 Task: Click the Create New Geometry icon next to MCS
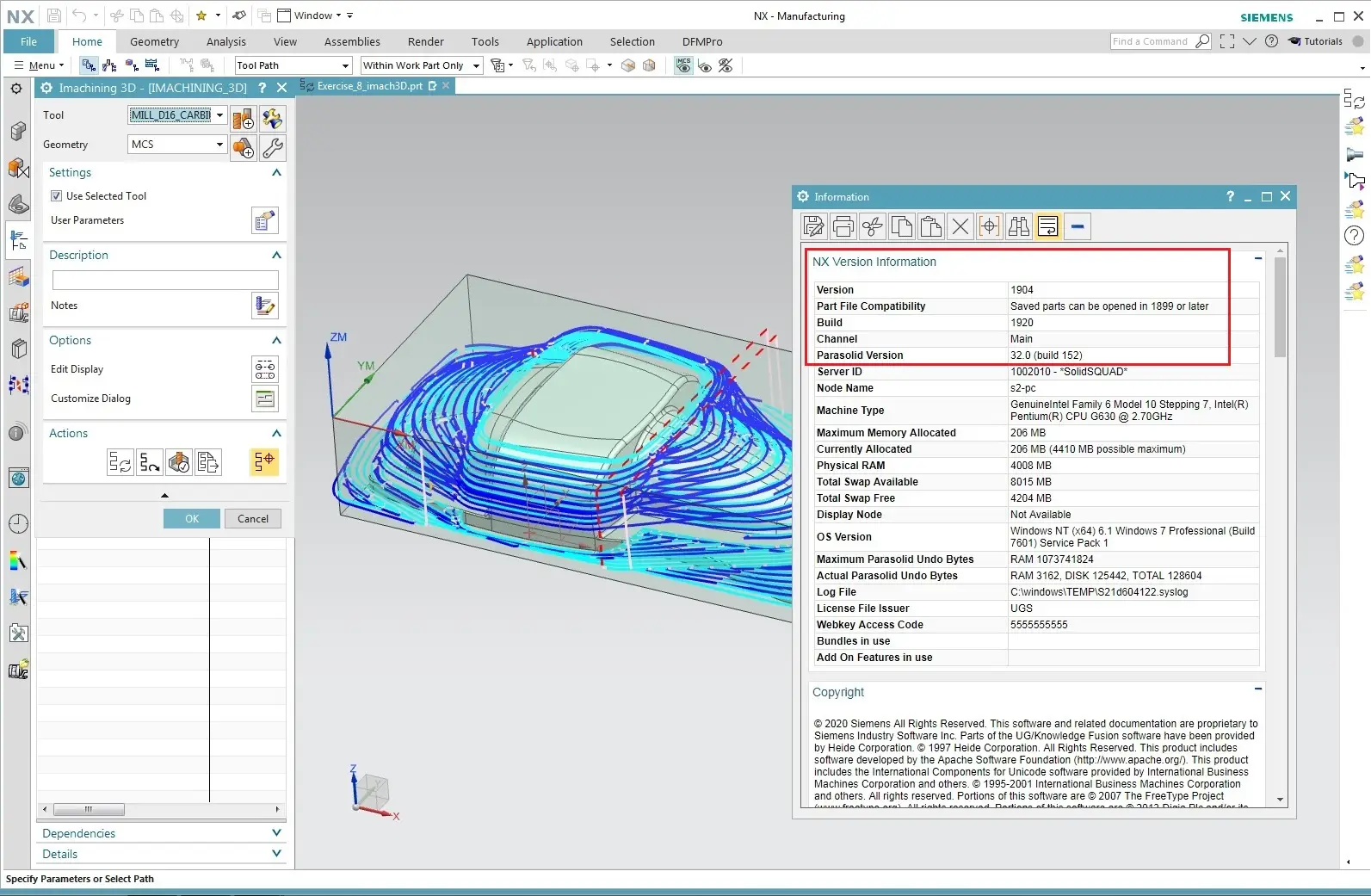pyautogui.click(x=244, y=148)
